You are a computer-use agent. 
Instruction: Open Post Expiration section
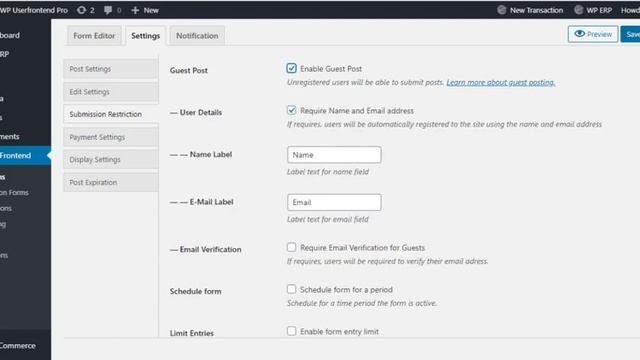click(x=111, y=182)
